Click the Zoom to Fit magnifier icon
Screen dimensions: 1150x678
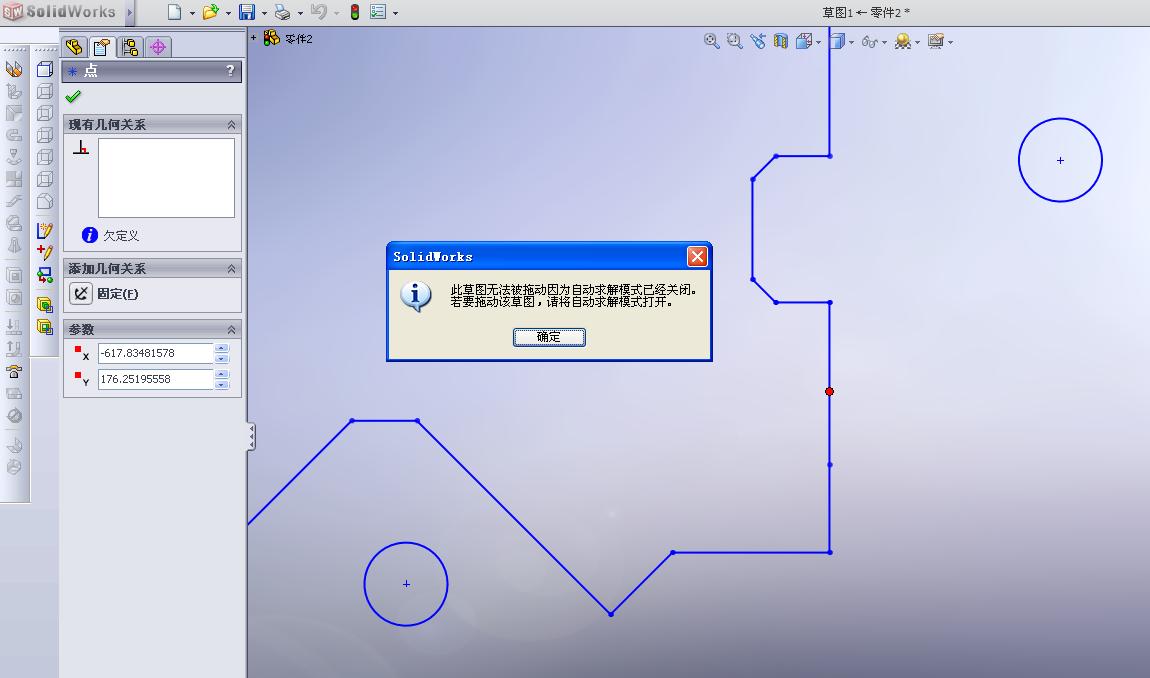tap(711, 41)
